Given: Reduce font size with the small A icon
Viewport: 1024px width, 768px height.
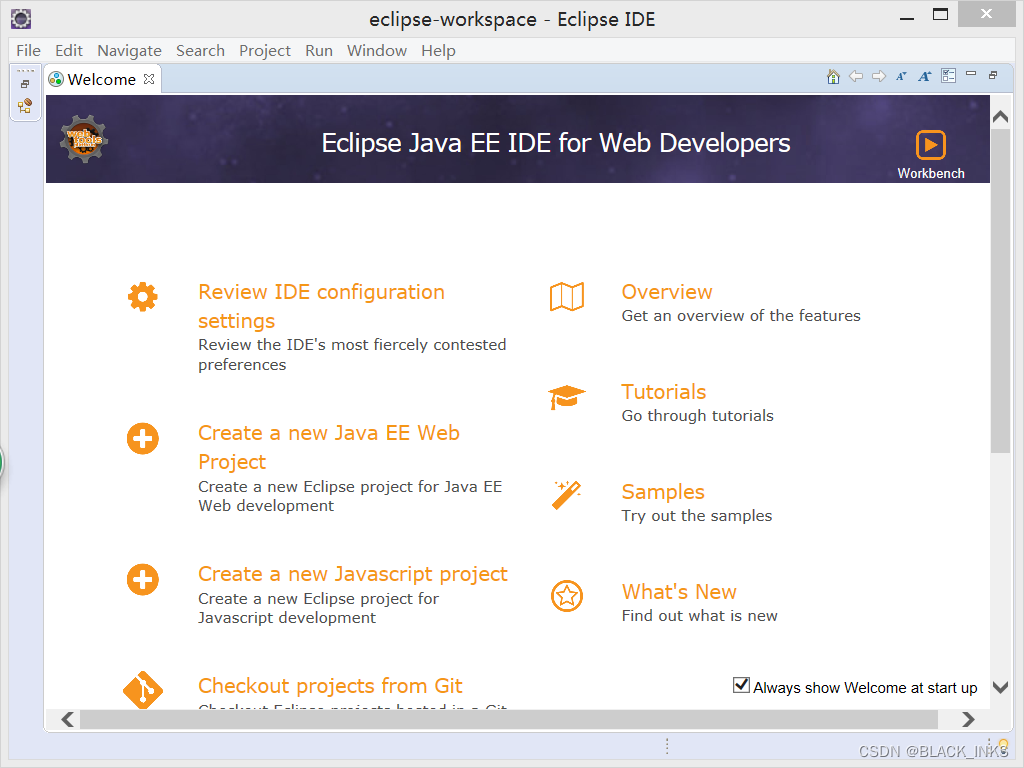Looking at the screenshot, I should click(901, 76).
